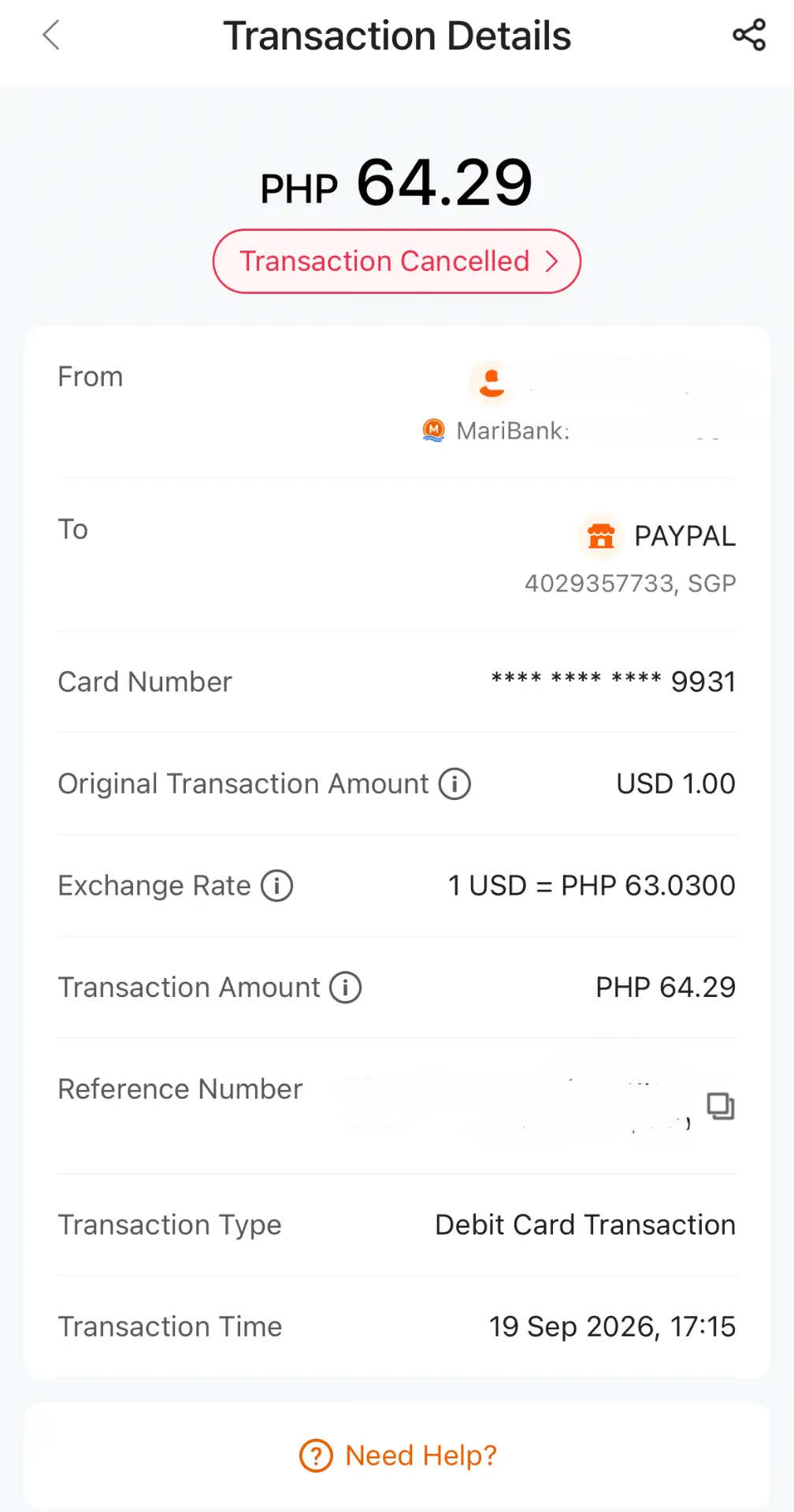Tap the PHP 64.29 headline amount
The height and width of the screenshot is (1512, 794).
pos(397,183)
